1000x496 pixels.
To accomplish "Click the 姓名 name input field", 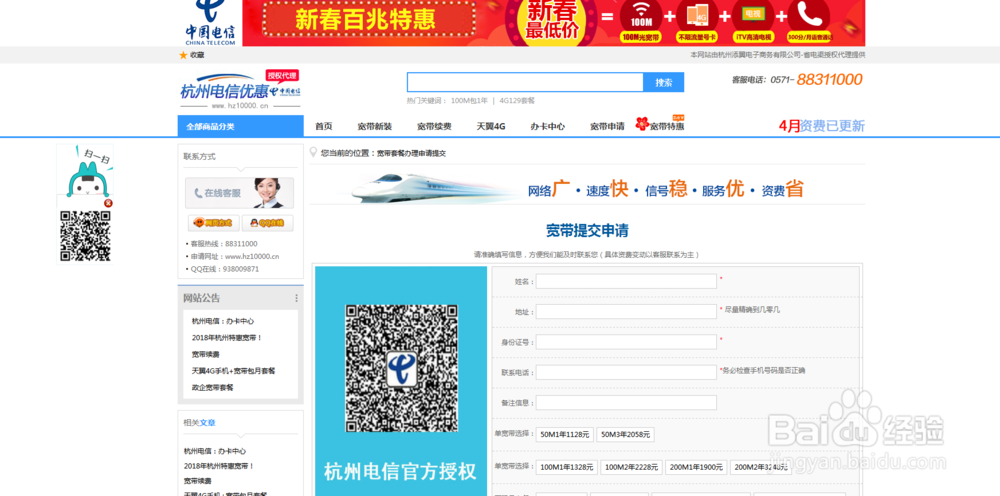I will [x=626, y=281].
